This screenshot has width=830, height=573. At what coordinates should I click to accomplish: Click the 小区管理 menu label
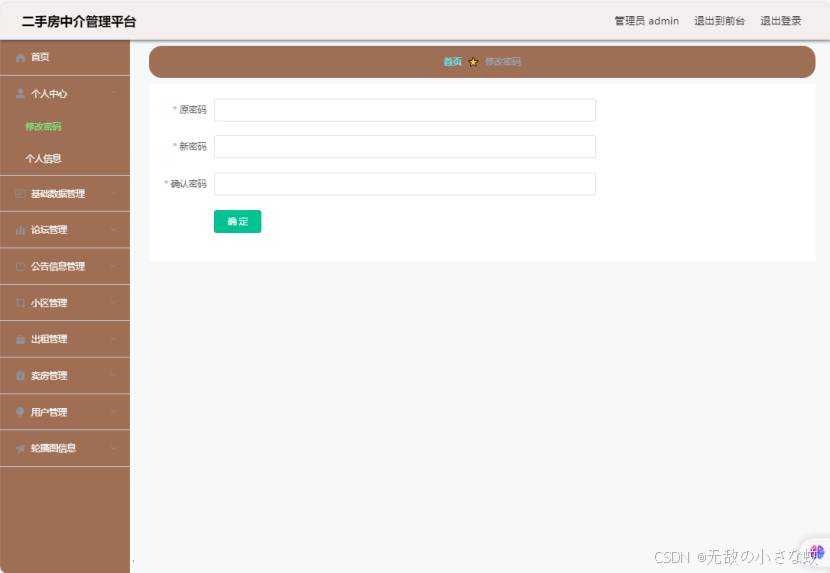(49, 303)
